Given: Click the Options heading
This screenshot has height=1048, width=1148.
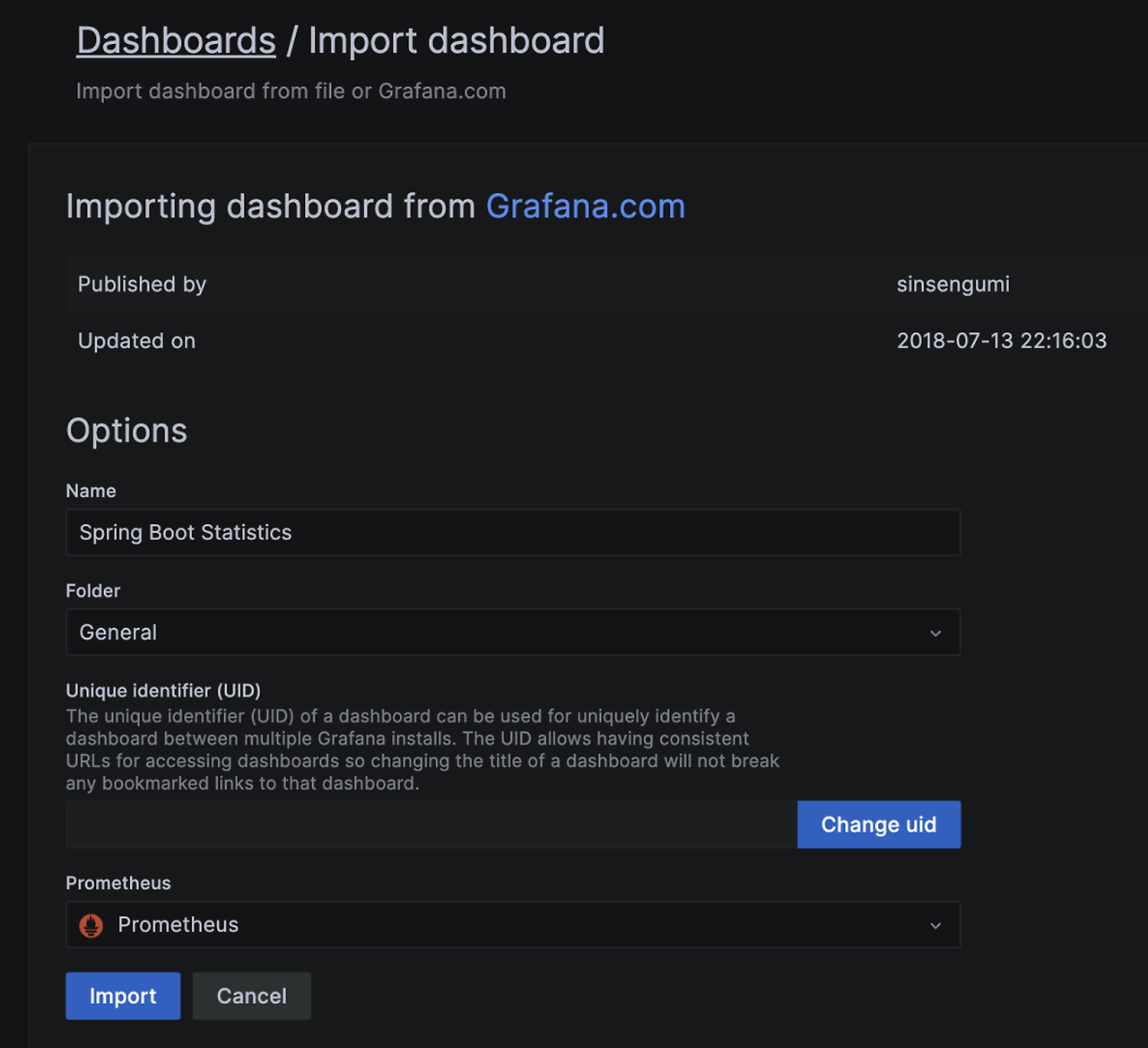Looking at the screenshot, I should [x=126, y=431].
